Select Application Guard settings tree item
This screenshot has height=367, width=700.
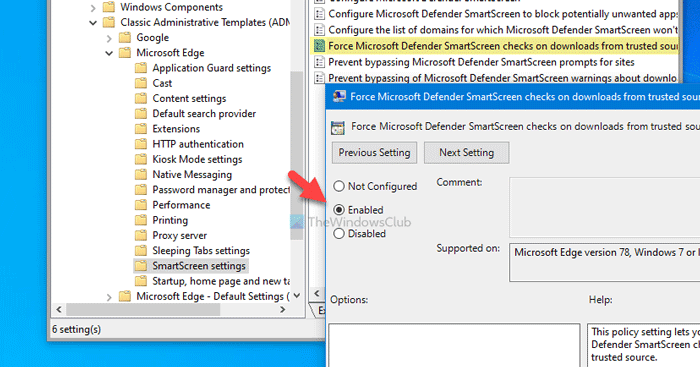click(x=212, y=68)
